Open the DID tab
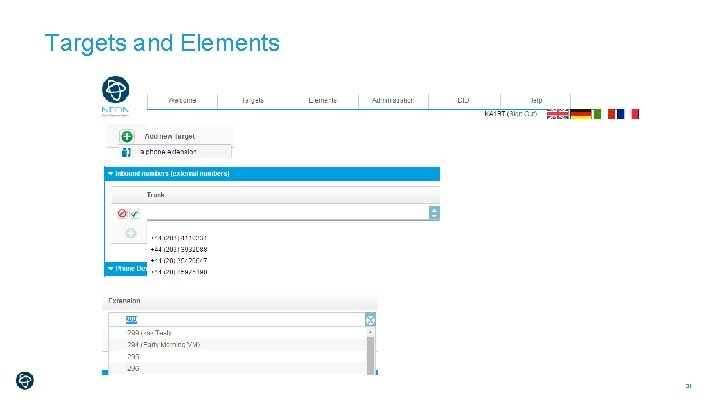The height and width of the screenshot is (405, 720). point(464,101)
